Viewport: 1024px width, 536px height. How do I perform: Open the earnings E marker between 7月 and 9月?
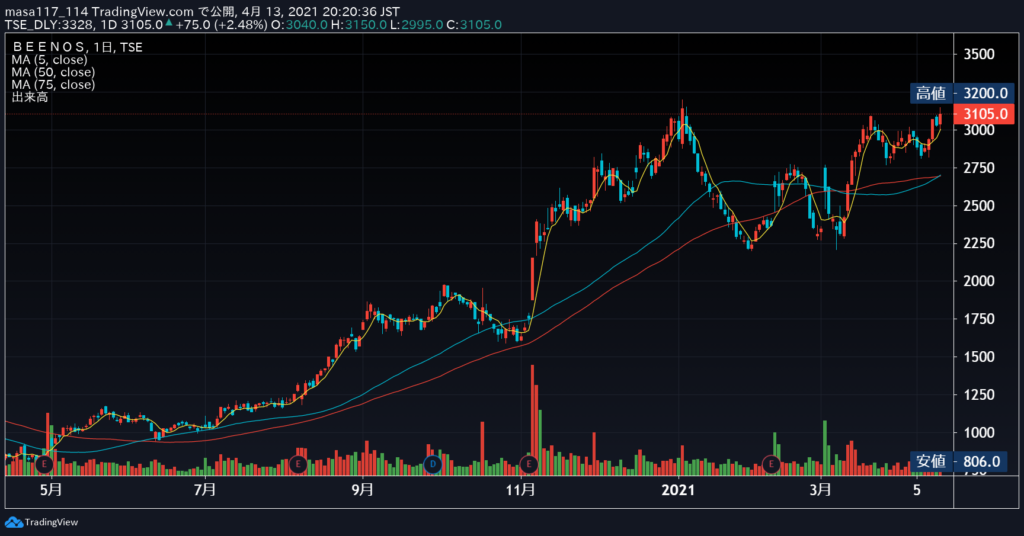[298, 465]
